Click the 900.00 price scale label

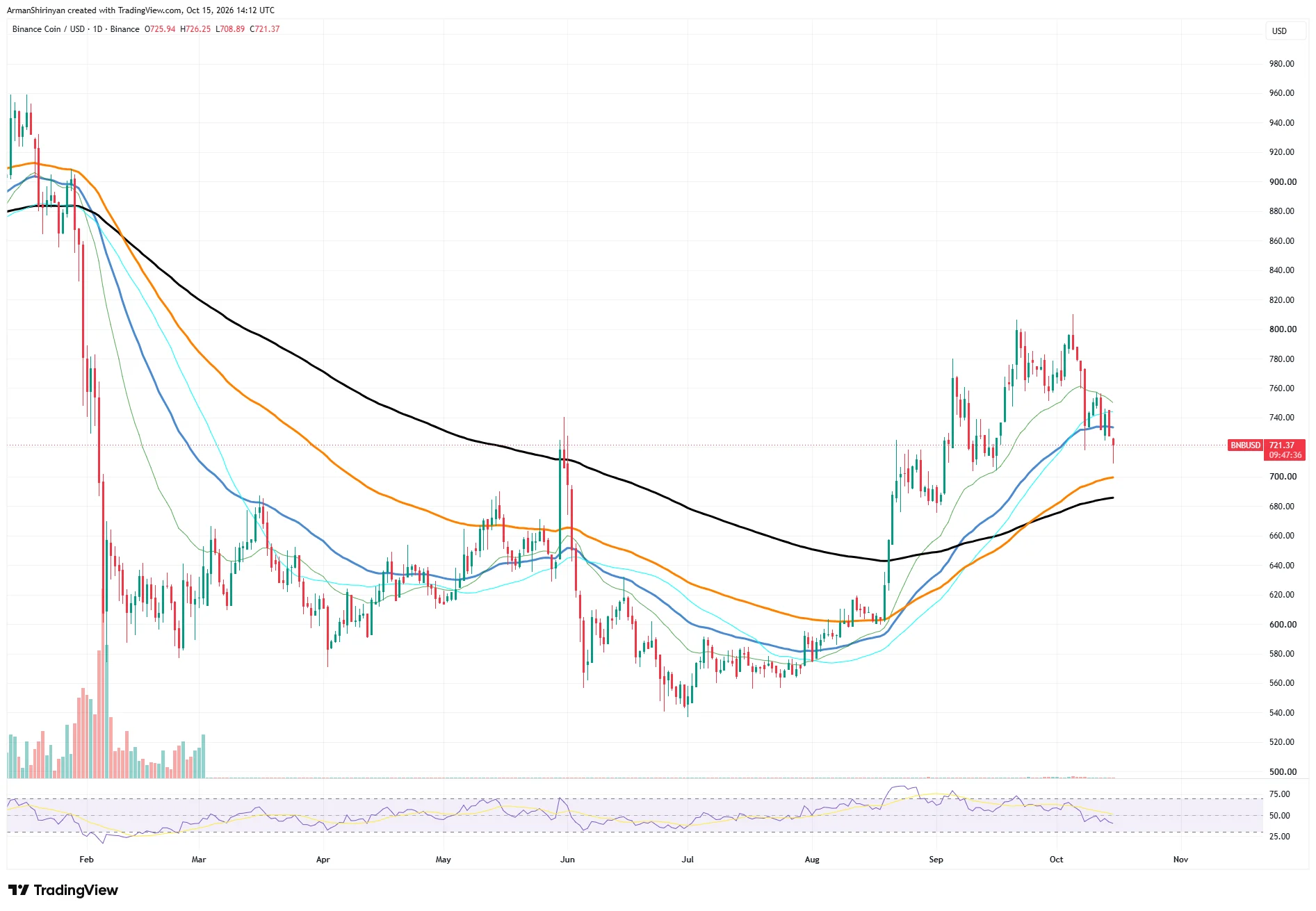1282,182
